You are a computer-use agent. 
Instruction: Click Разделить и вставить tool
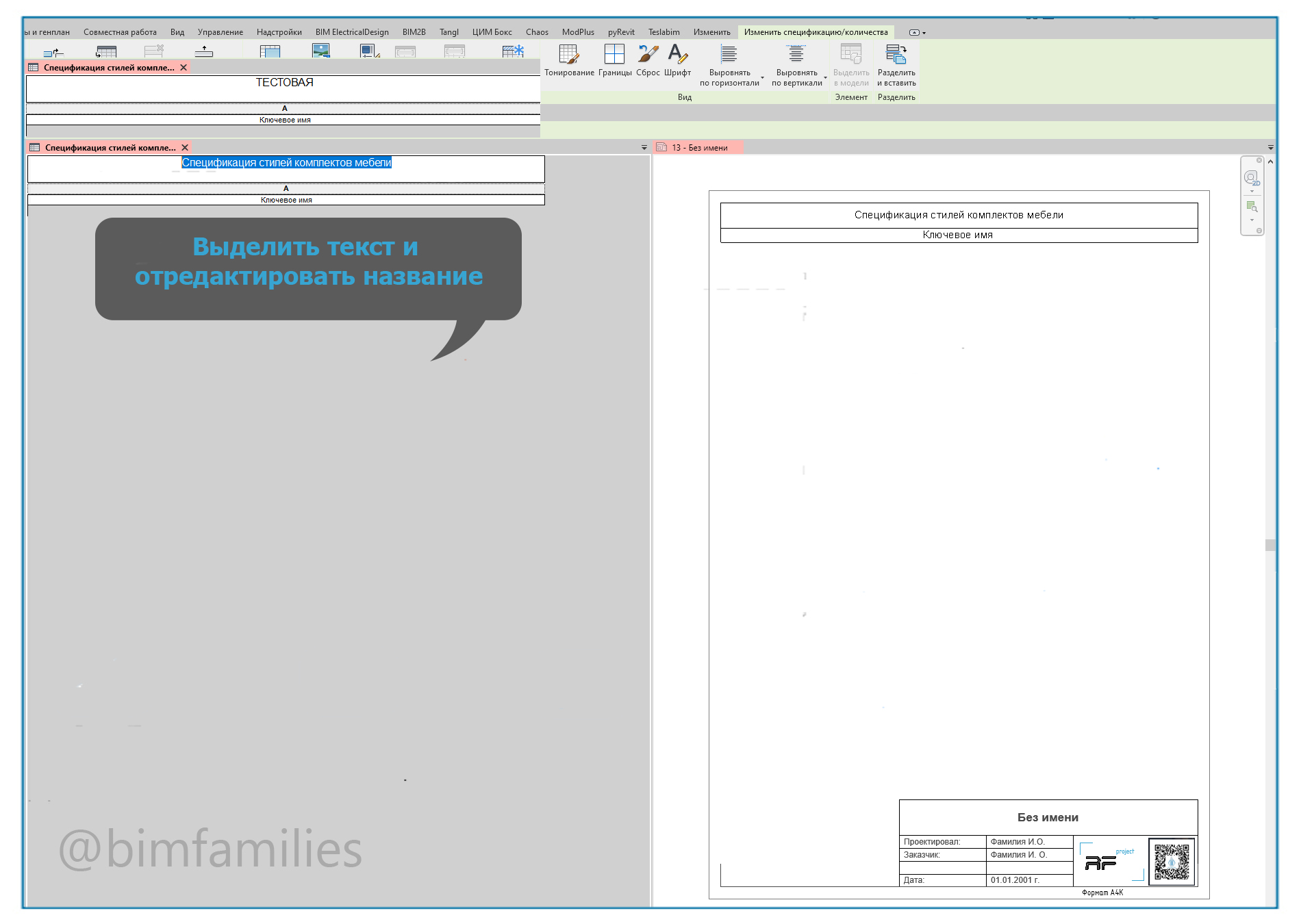896,65
